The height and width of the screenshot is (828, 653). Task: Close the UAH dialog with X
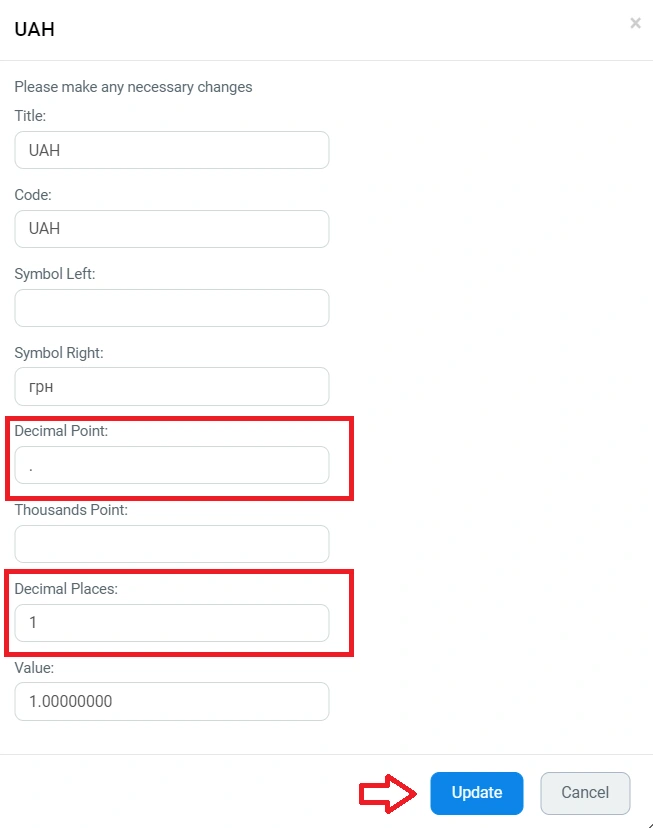click(x=635, y=23)
